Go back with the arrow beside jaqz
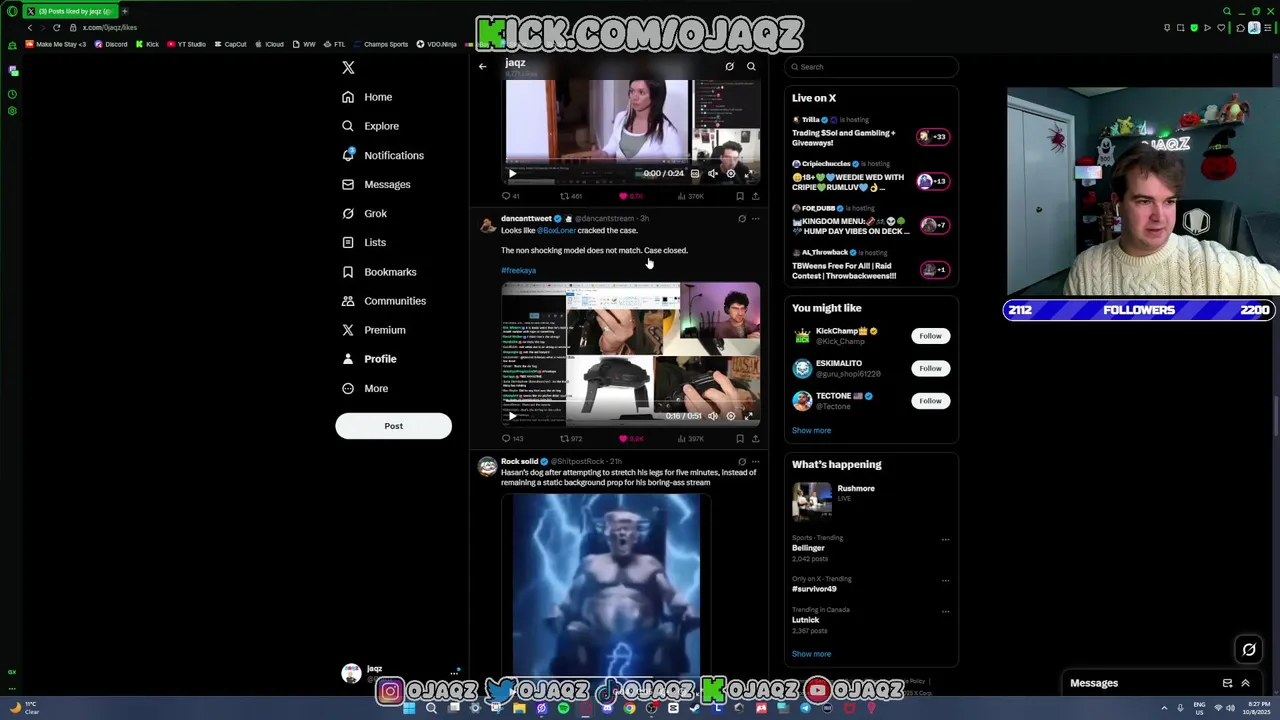Viewport: 1280px width, 720px height. click(482, 66)
